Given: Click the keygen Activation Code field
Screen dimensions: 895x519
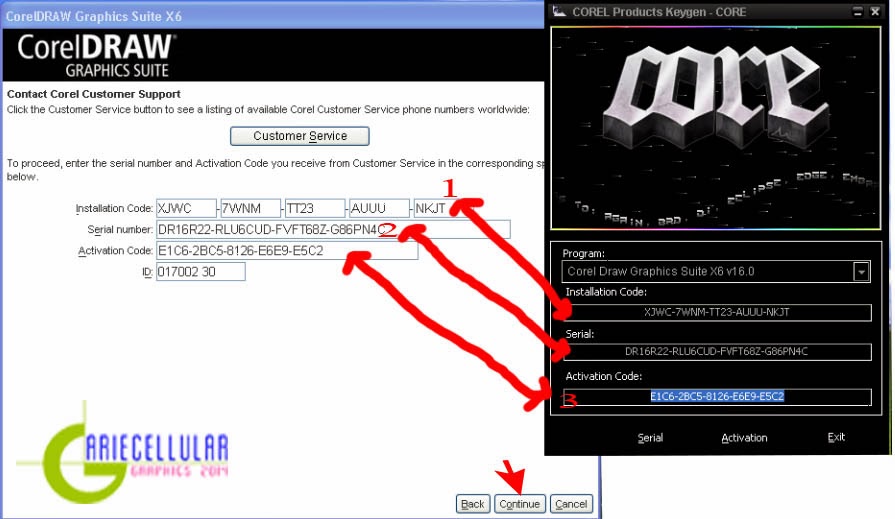Looking at the screenshot, I should pyautogui.click(x=717, y=397).
